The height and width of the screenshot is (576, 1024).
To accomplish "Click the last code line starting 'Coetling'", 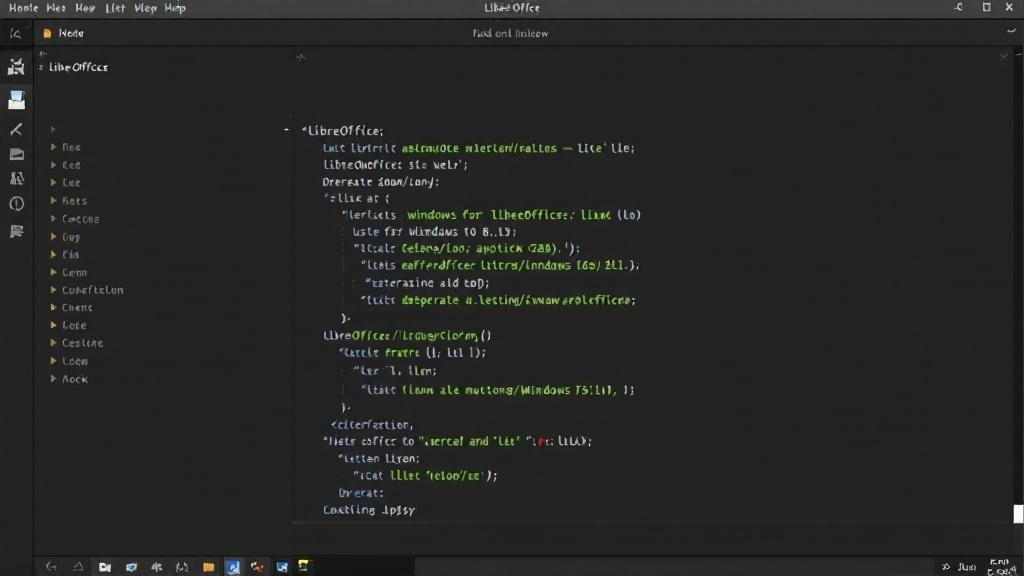I will click(x=369, y=510).
